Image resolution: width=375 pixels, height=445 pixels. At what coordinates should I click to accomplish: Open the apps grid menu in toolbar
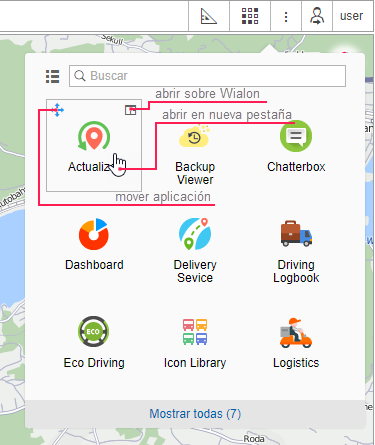pyautogui.click(x=250, y=16)
